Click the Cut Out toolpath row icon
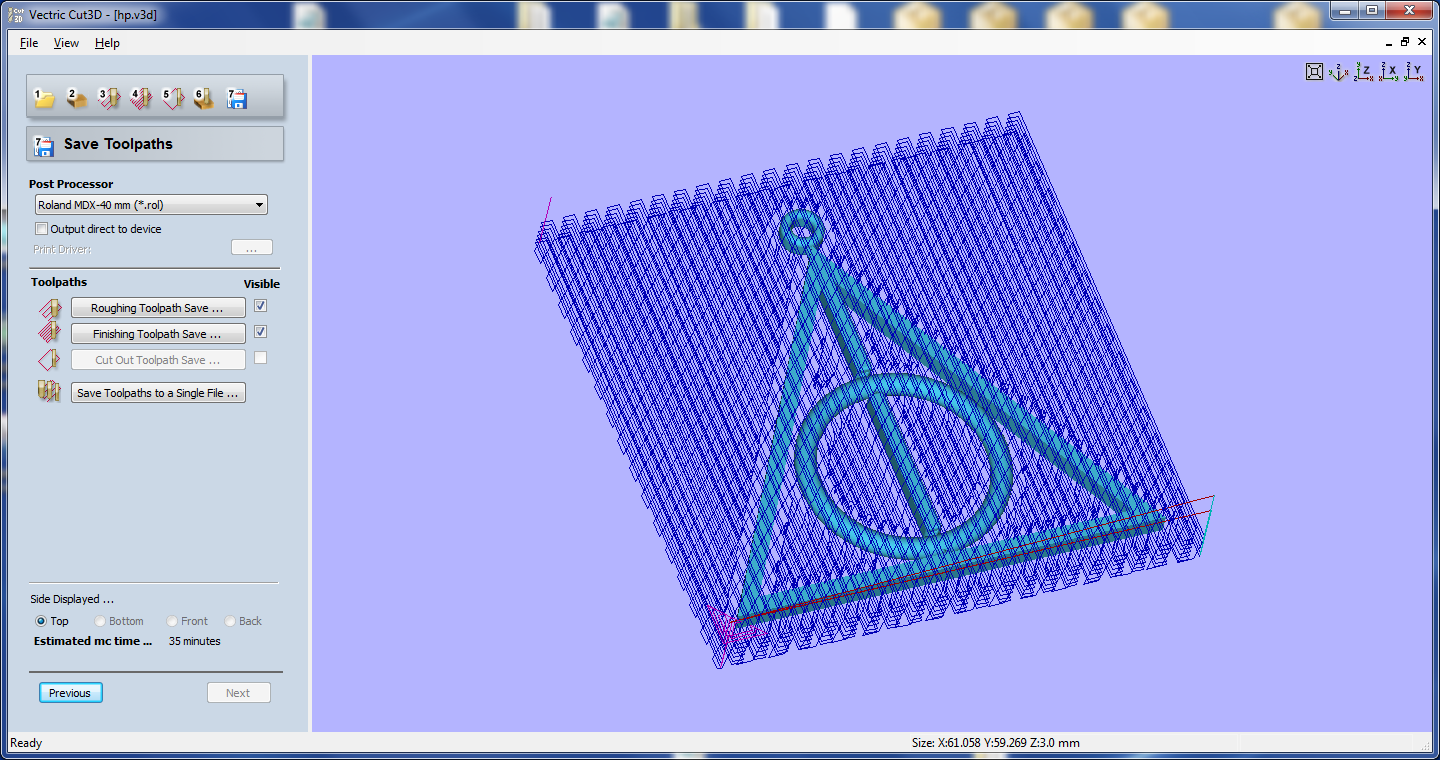 49,360
